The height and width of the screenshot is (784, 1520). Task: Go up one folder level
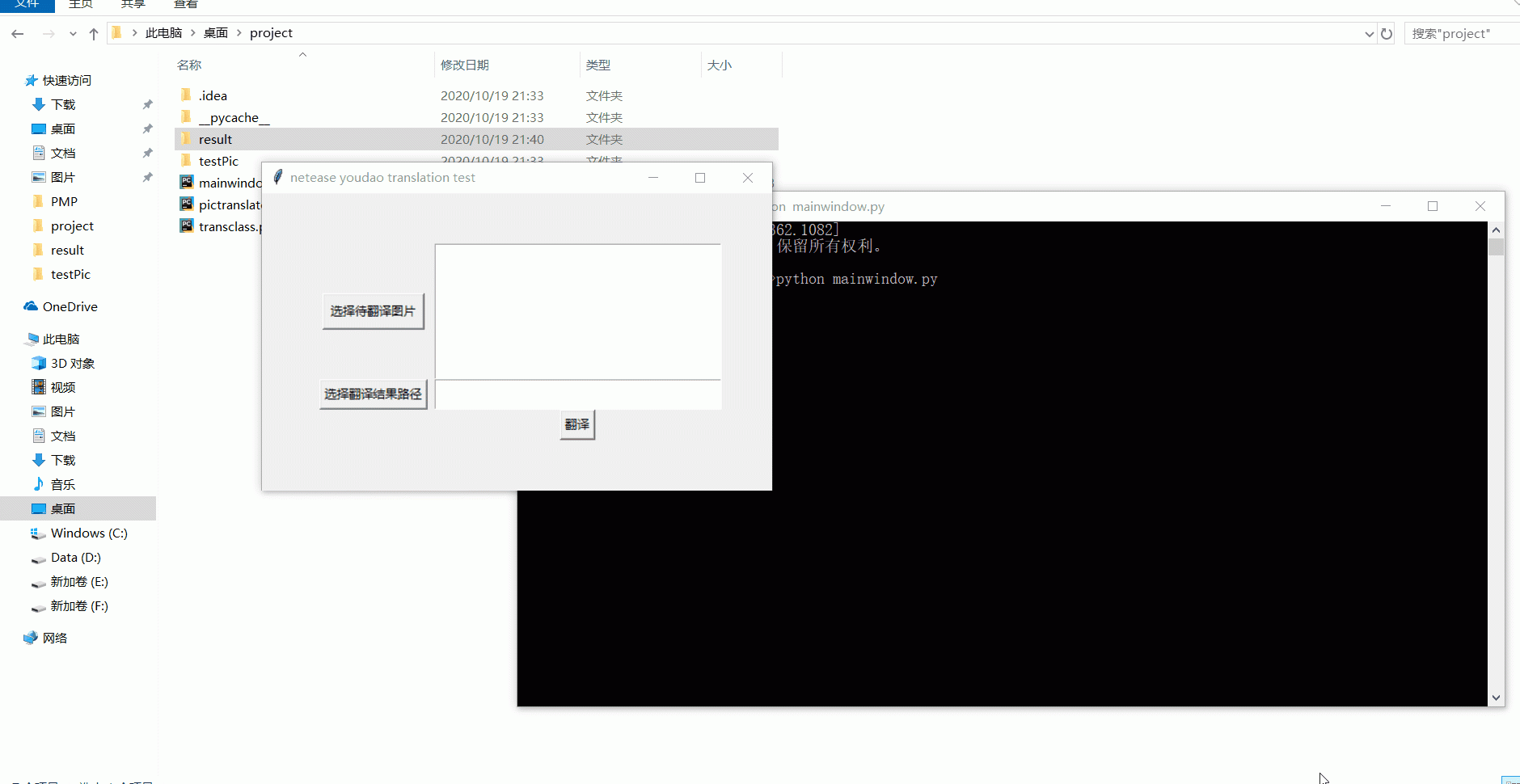(94, 34)
